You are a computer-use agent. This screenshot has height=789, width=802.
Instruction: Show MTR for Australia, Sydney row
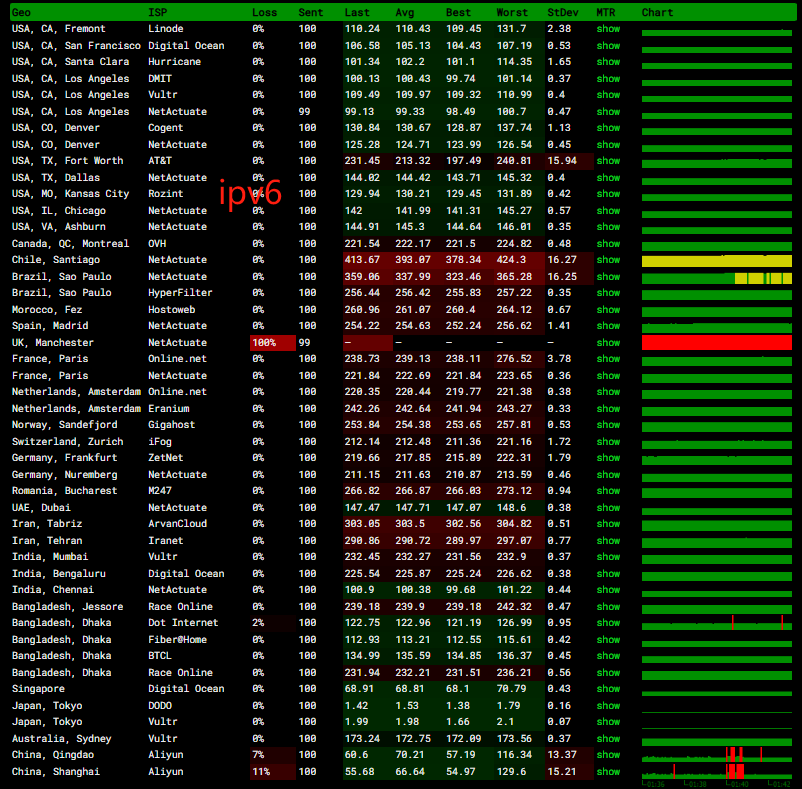[608, 738]
